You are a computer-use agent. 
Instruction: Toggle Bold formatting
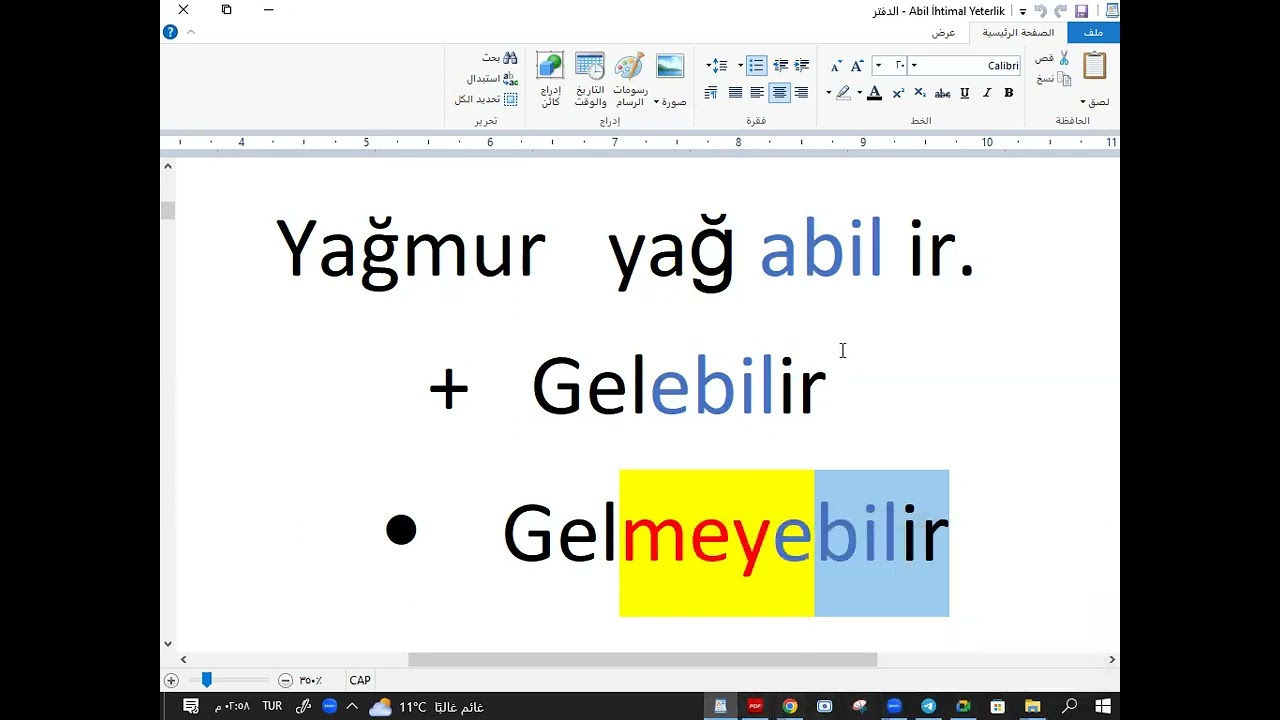click(1008, 93)
